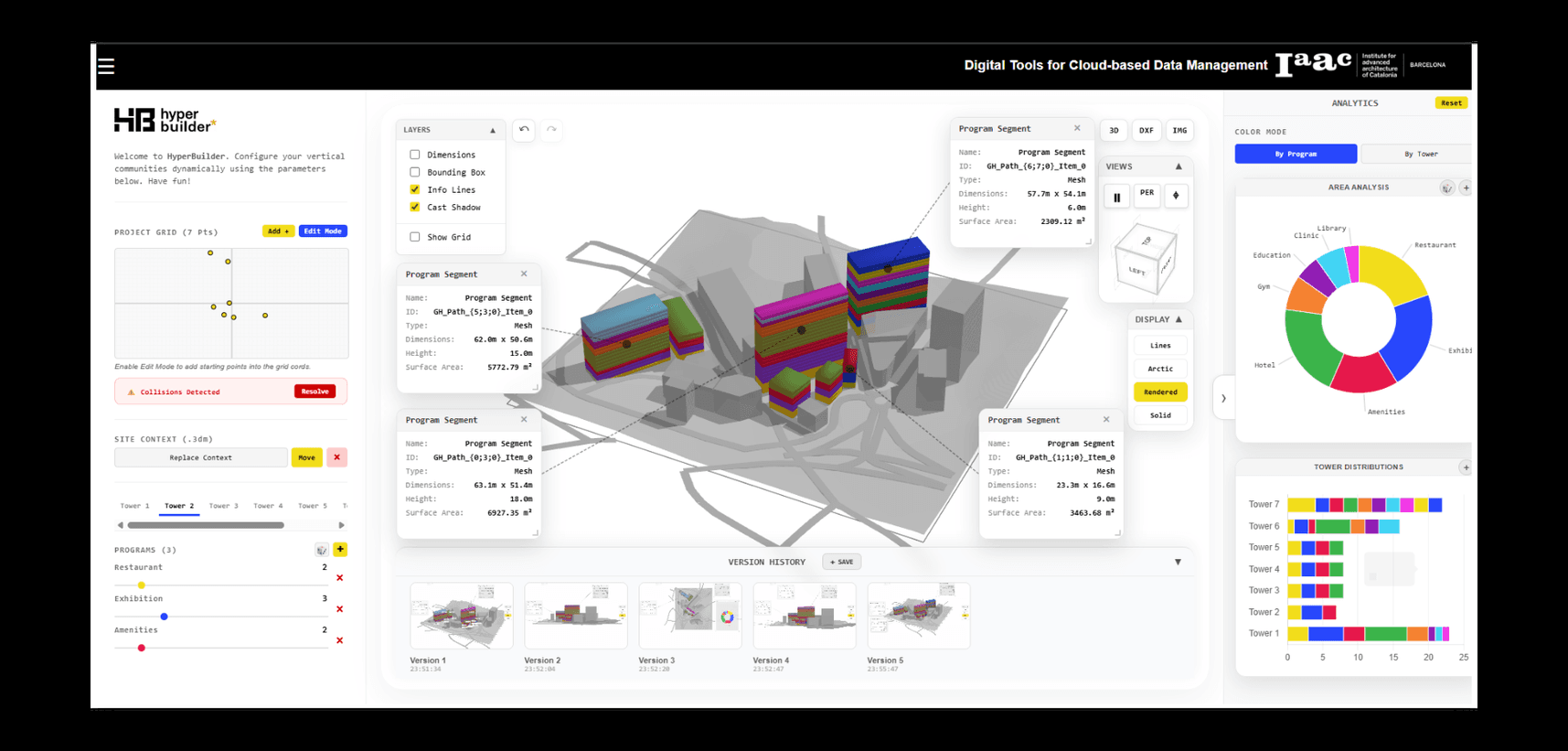Image resolution: width=1568 pixels, height=751 pixels.
Task: Click the HyperBuilder logo
Action: [x=165, y=120]
